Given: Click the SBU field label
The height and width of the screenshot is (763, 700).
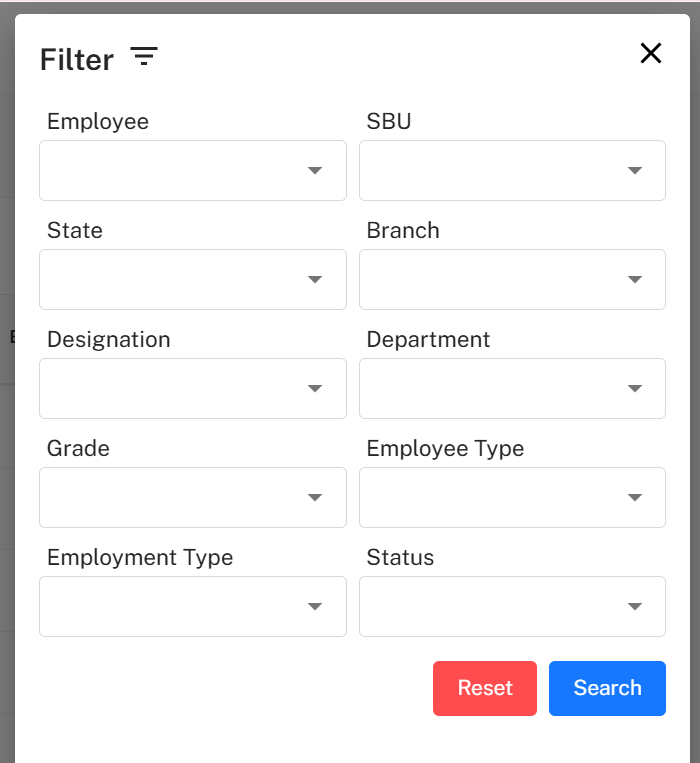Looking at the screenshot, I should tap(389, 121).
